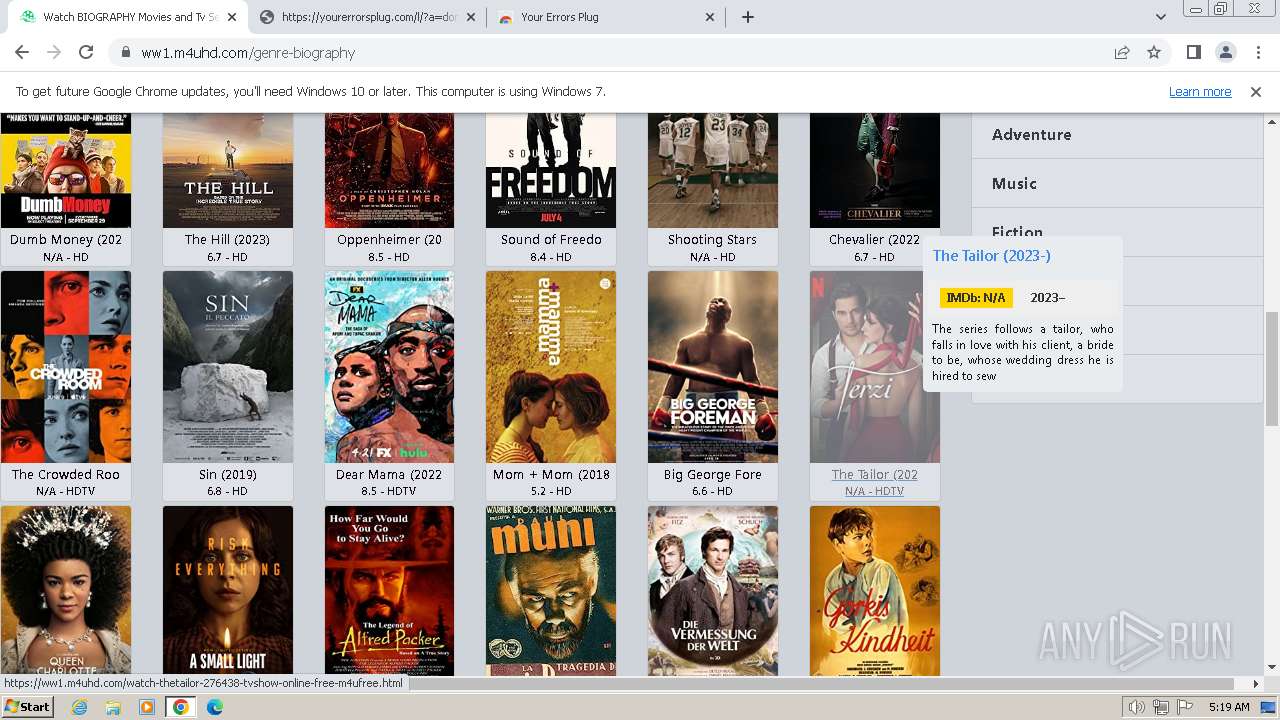
Task: Open the Dumb Money poster
Action: click(66, 170)
